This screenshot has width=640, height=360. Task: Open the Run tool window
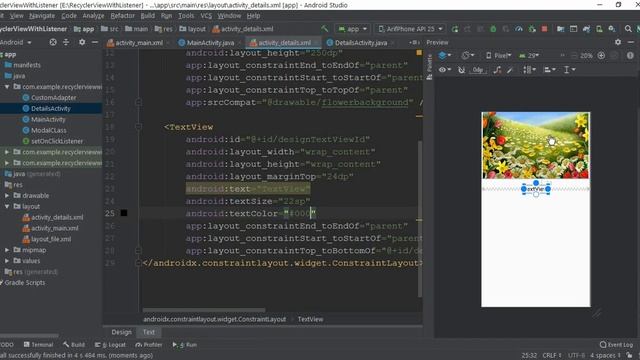pyautogui.click(x=184, y=344)
